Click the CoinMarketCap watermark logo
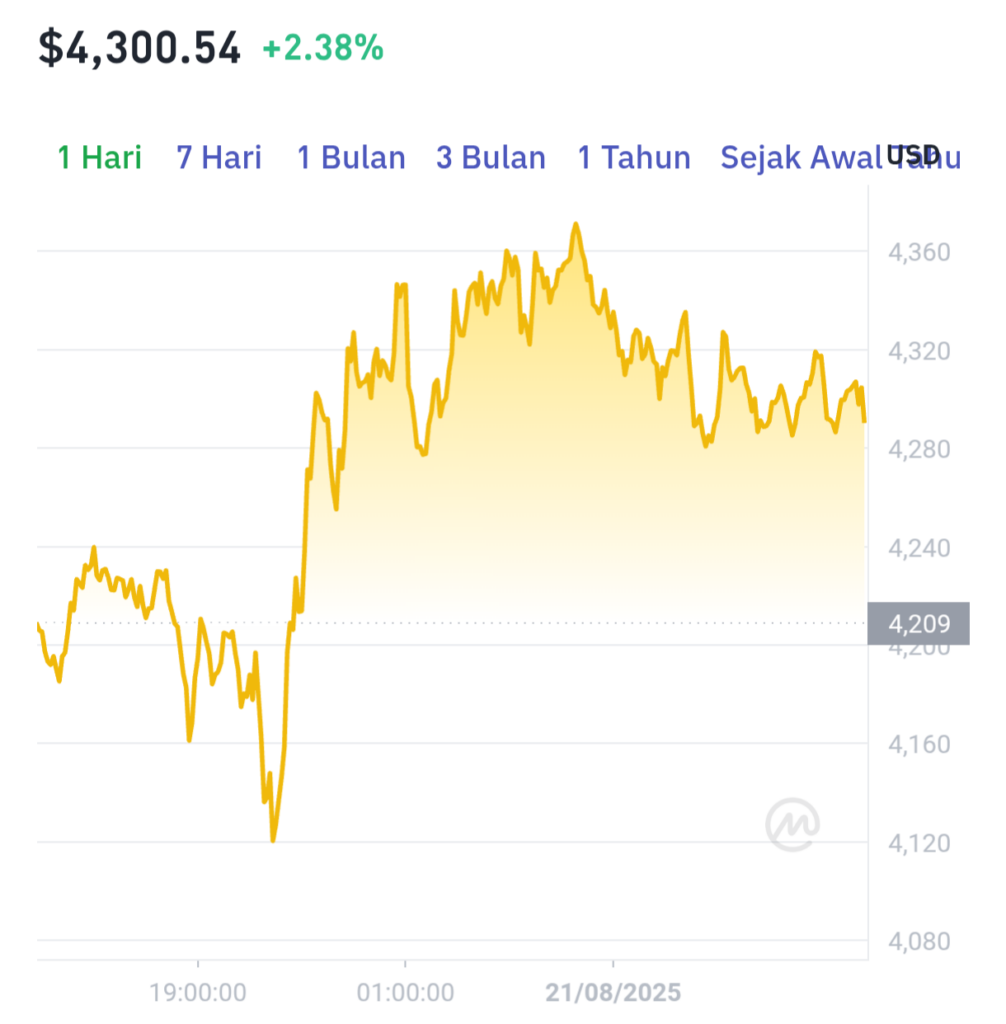This screenshot has height=1024, width=1006. click(792, 824)
